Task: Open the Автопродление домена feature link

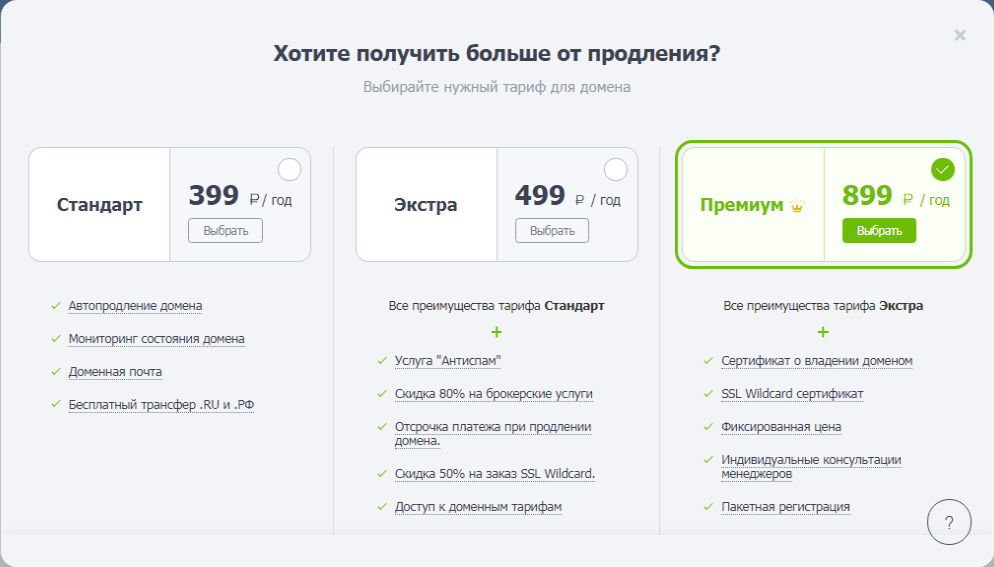Action: [x=135, y=306]
